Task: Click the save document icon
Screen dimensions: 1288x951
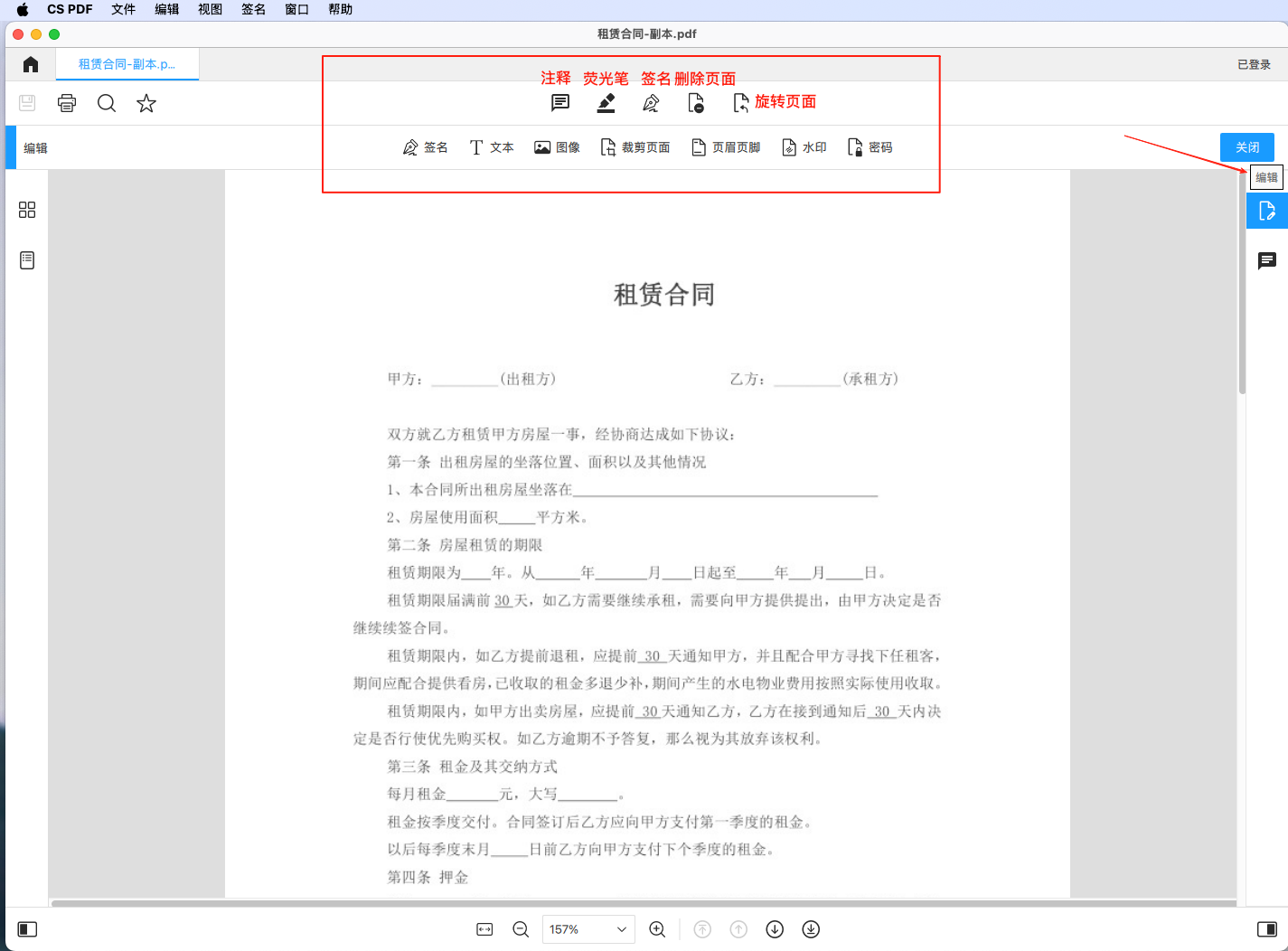Action: [27, 103]
